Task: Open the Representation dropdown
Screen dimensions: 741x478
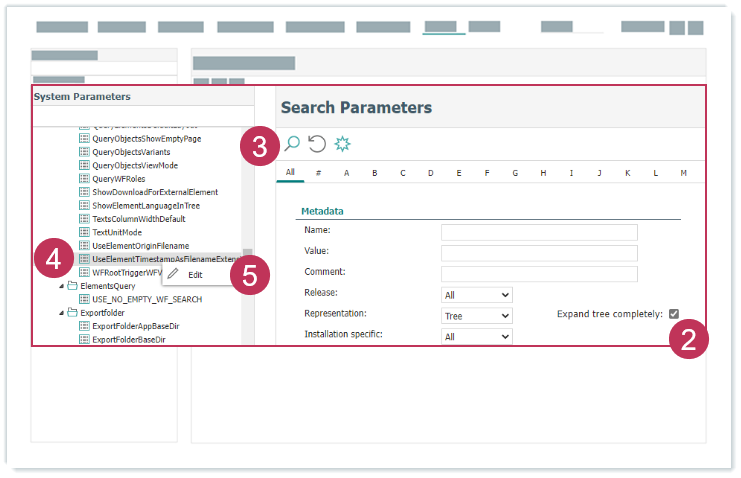Action: coord(476,316)
